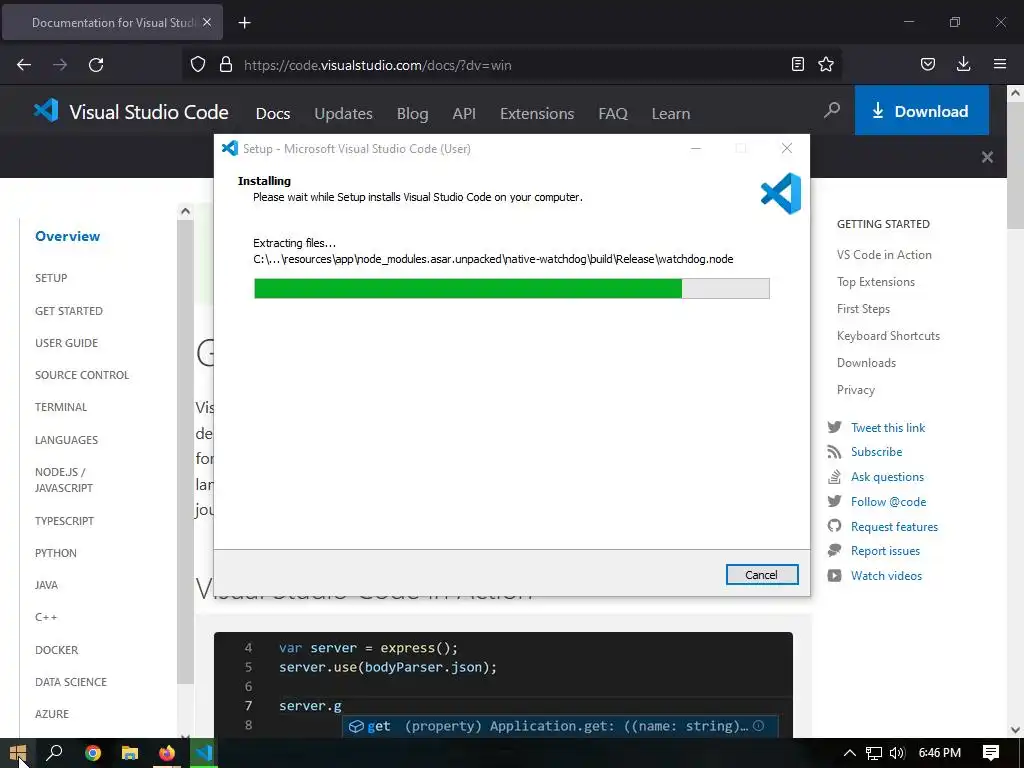Open the site search magnifier icon
The image size is (1024, 768).
(832, 110)
